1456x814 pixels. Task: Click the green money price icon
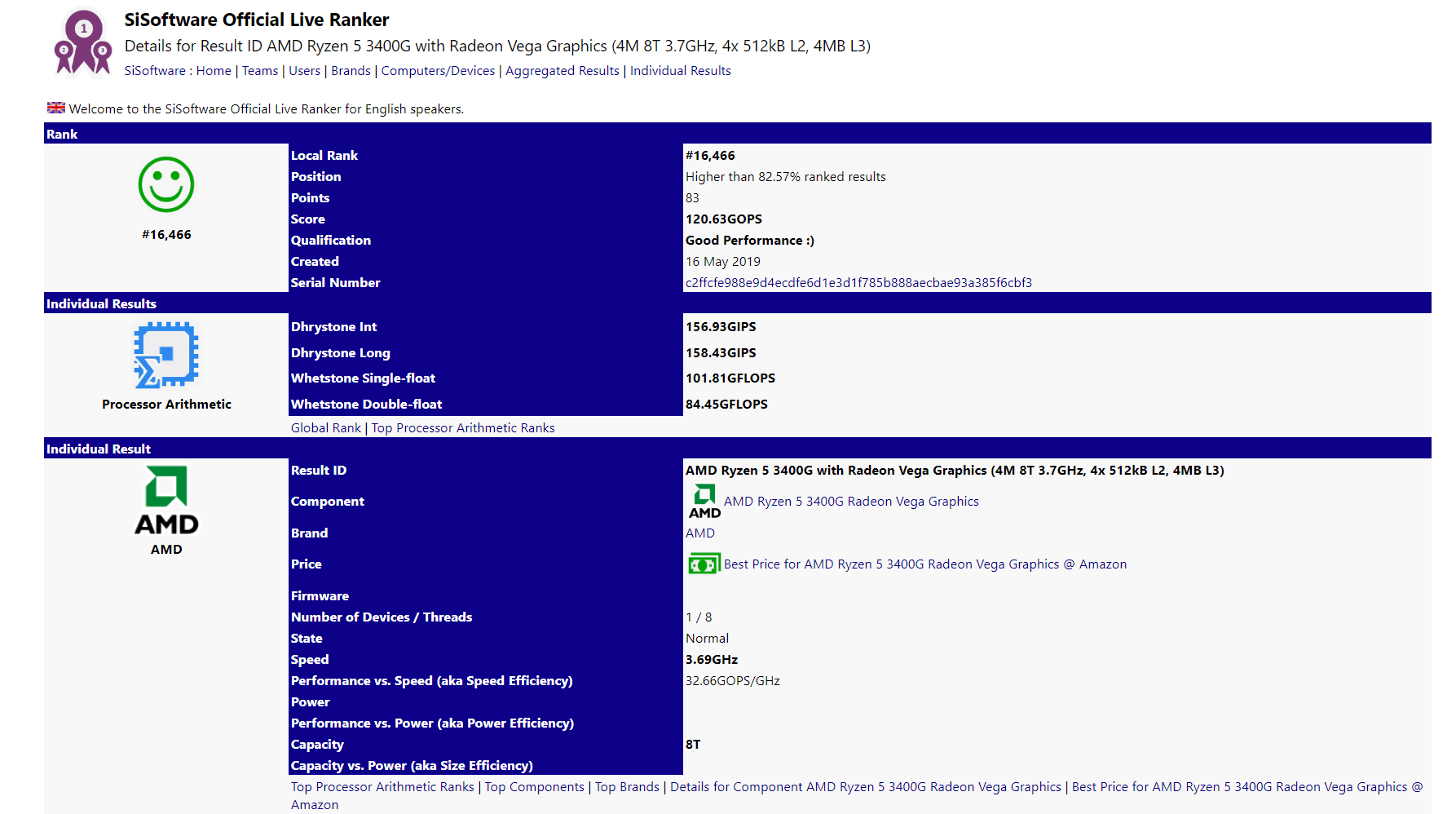[x=704, y=564]
